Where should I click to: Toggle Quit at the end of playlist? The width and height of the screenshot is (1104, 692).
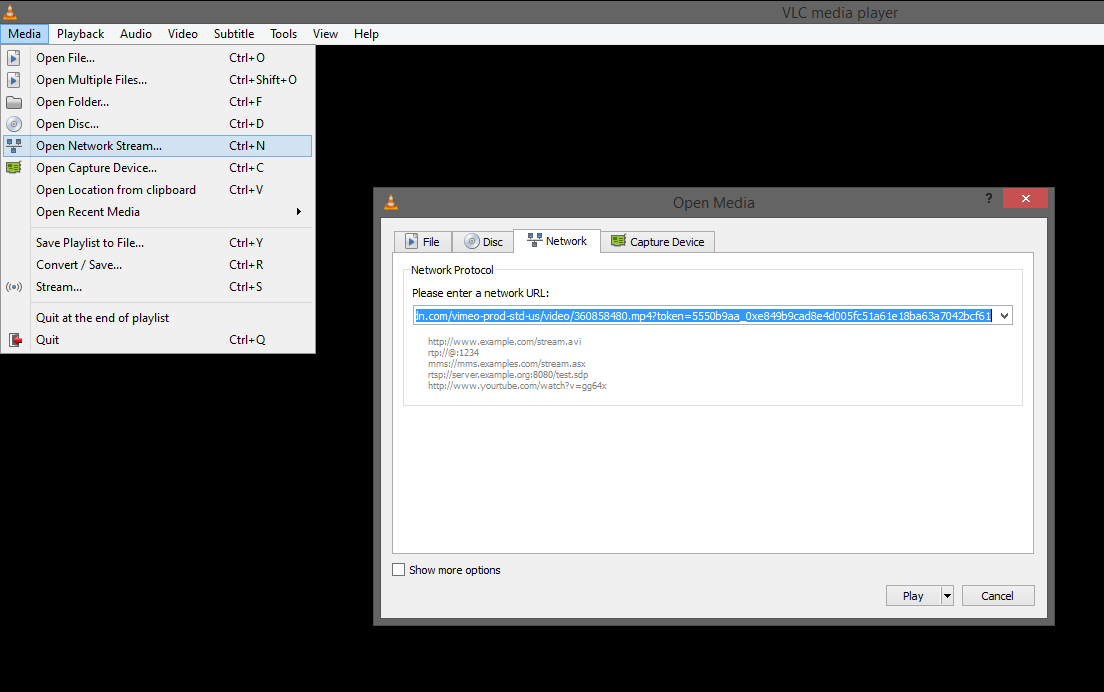tap(158, 317)
